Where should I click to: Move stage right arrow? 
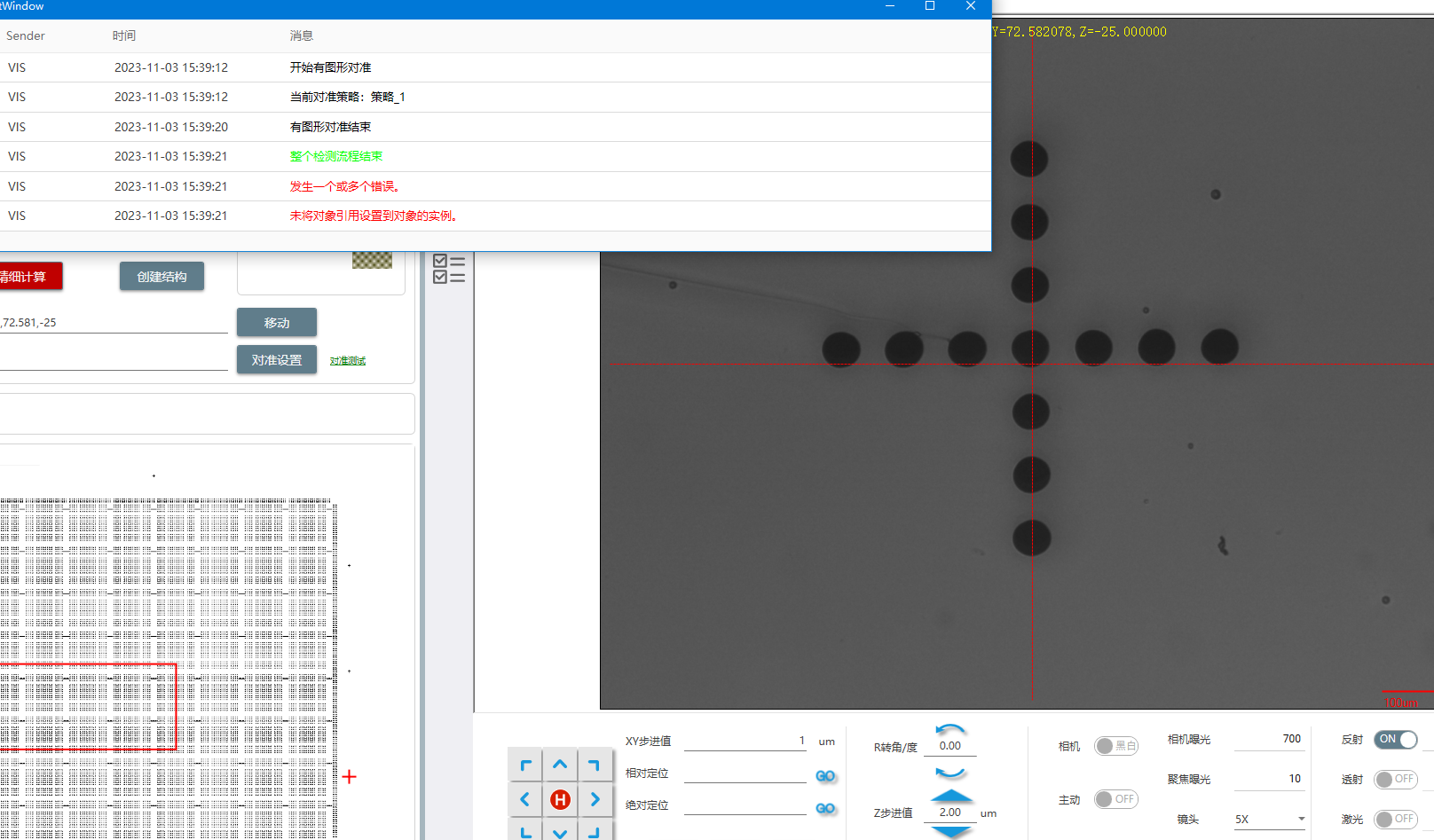(595, 799)
